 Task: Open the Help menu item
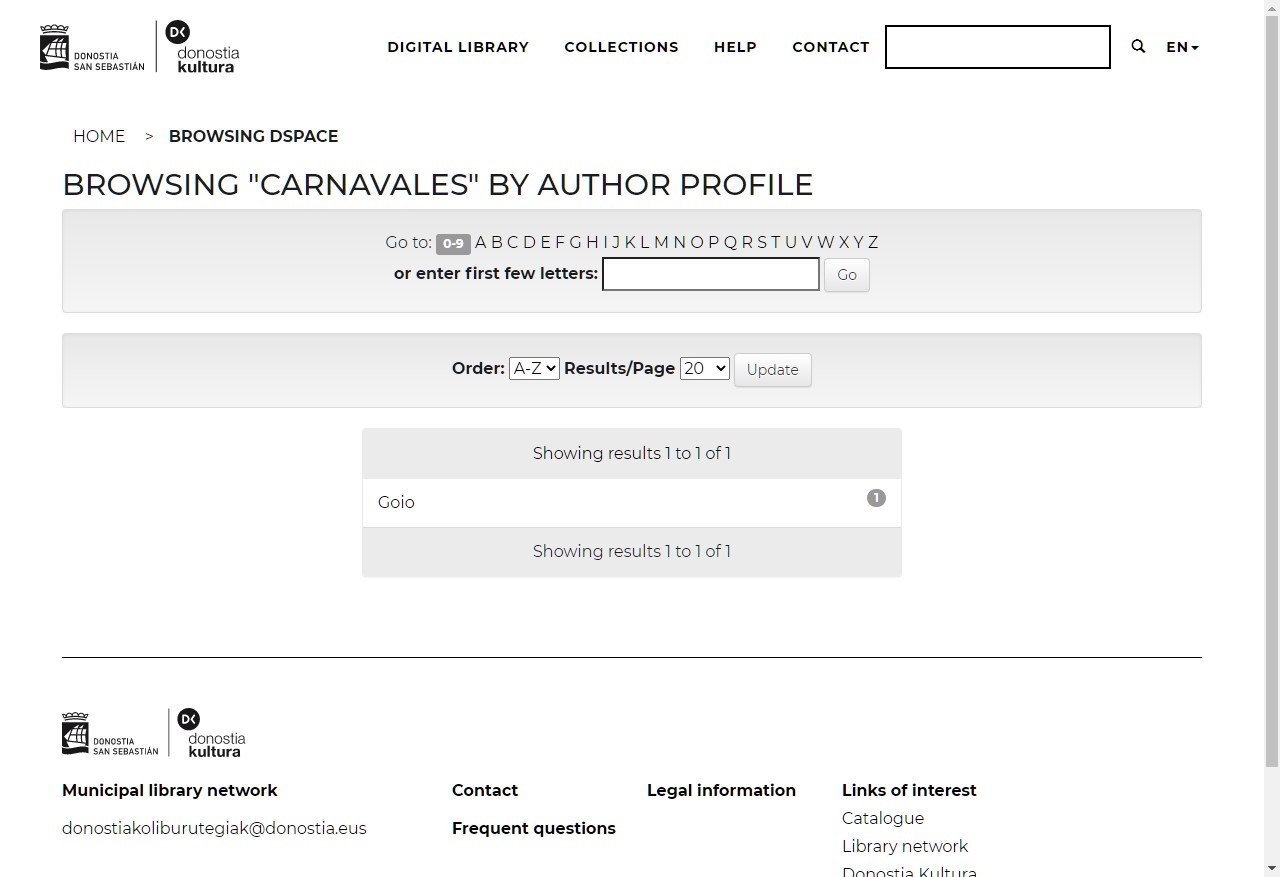click(x=735, y=47)
